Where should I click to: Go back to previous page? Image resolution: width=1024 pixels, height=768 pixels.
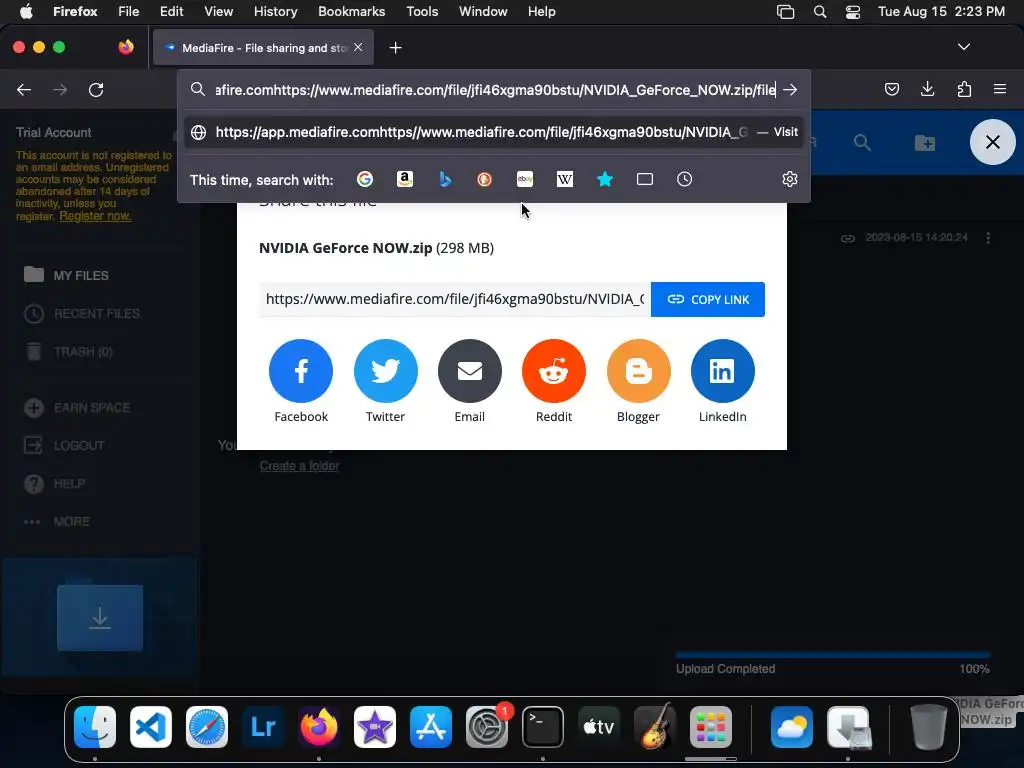click(24, 89)
